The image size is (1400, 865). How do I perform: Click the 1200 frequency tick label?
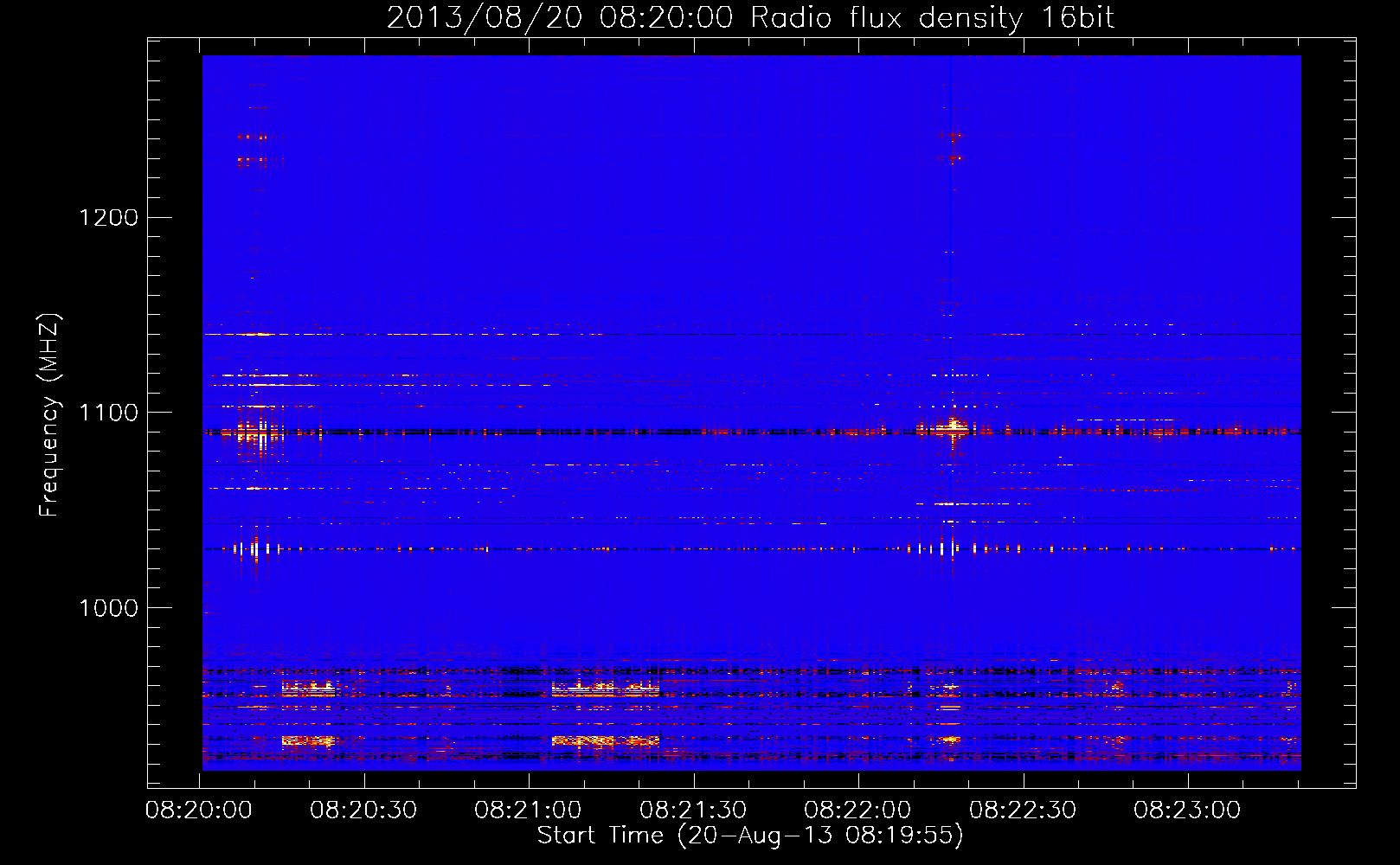pos(109,217)
